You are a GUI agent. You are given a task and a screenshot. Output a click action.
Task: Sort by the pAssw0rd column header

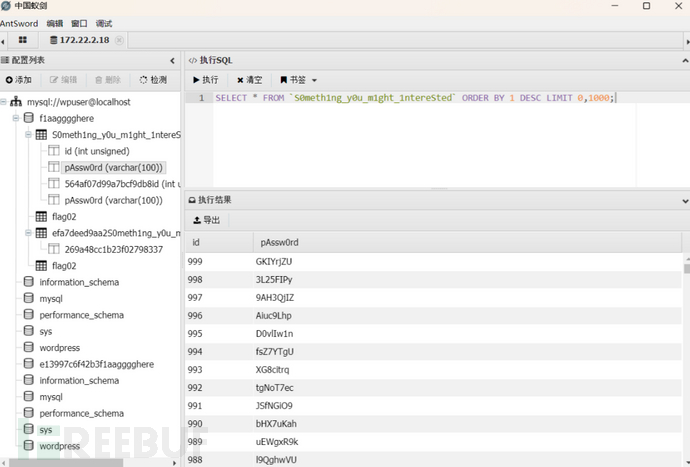pyautogui.click(x=280, y=242)
